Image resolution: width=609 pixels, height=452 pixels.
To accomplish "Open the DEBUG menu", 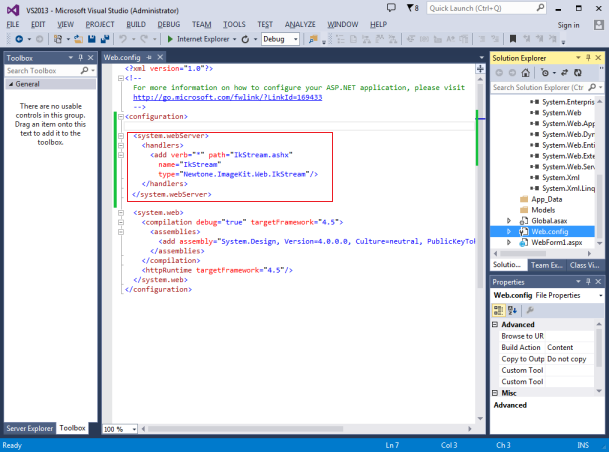I will pyautogui.click(x=169, y=24).
